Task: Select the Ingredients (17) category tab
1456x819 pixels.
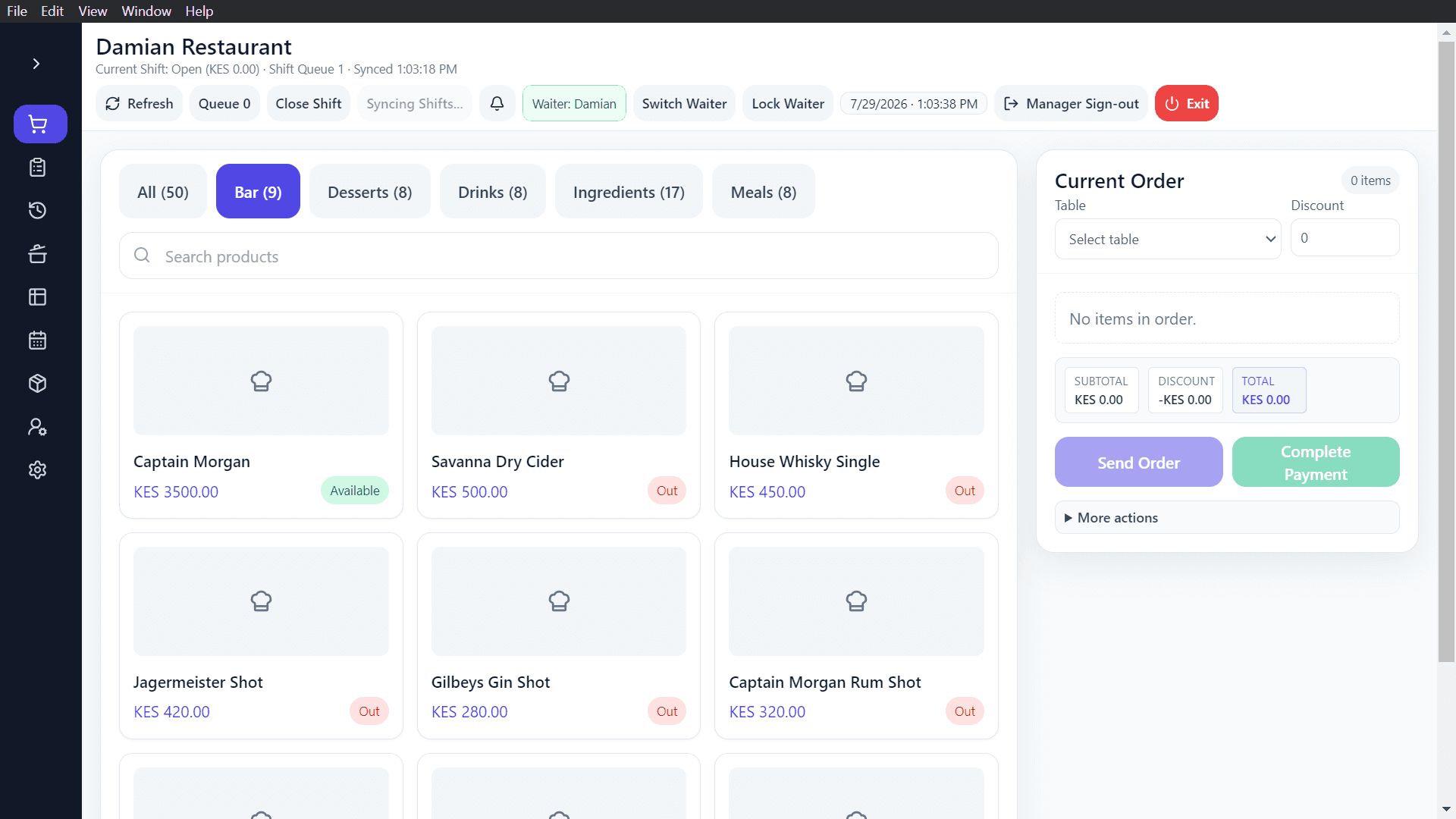Action: [629, 192]
